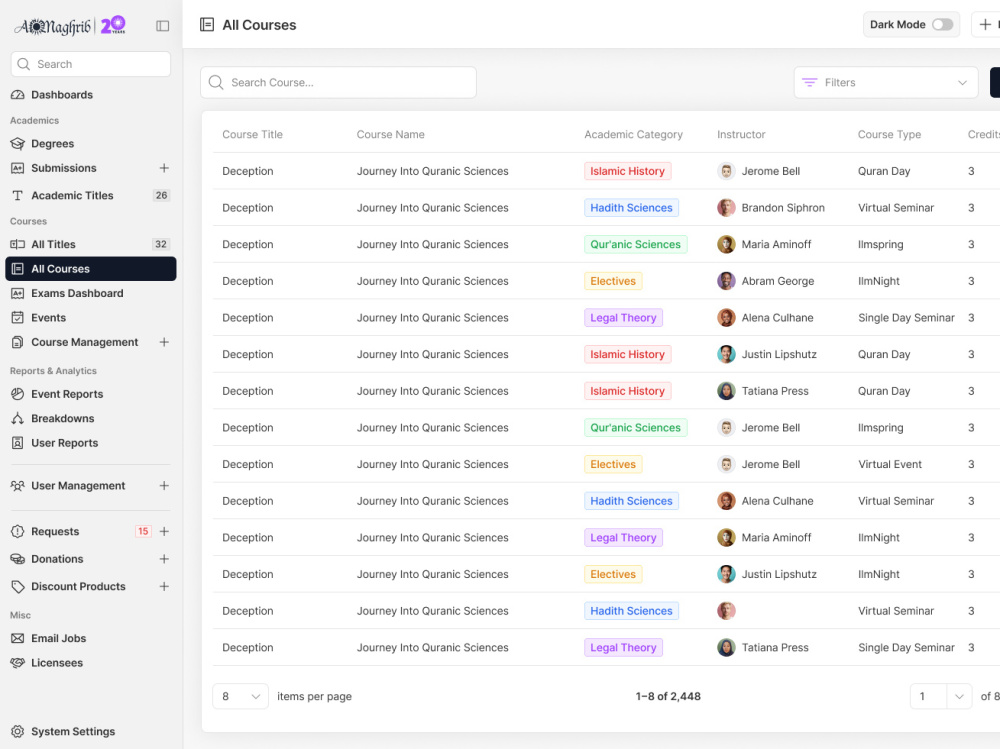Click the Events calendar icon

point(17,318)
